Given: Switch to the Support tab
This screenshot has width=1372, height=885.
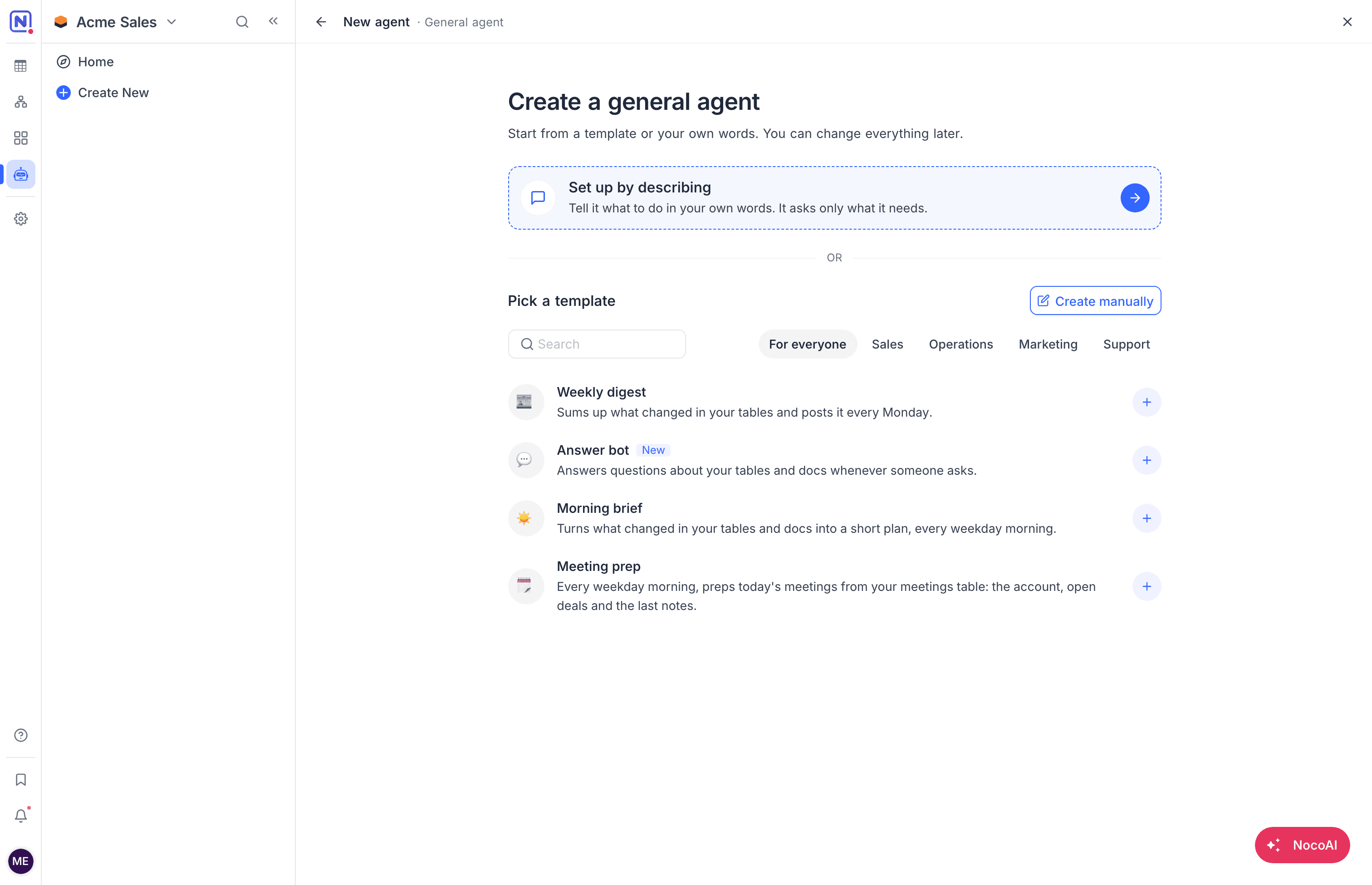Looking at the screenshot, I should coord(1126,344).
